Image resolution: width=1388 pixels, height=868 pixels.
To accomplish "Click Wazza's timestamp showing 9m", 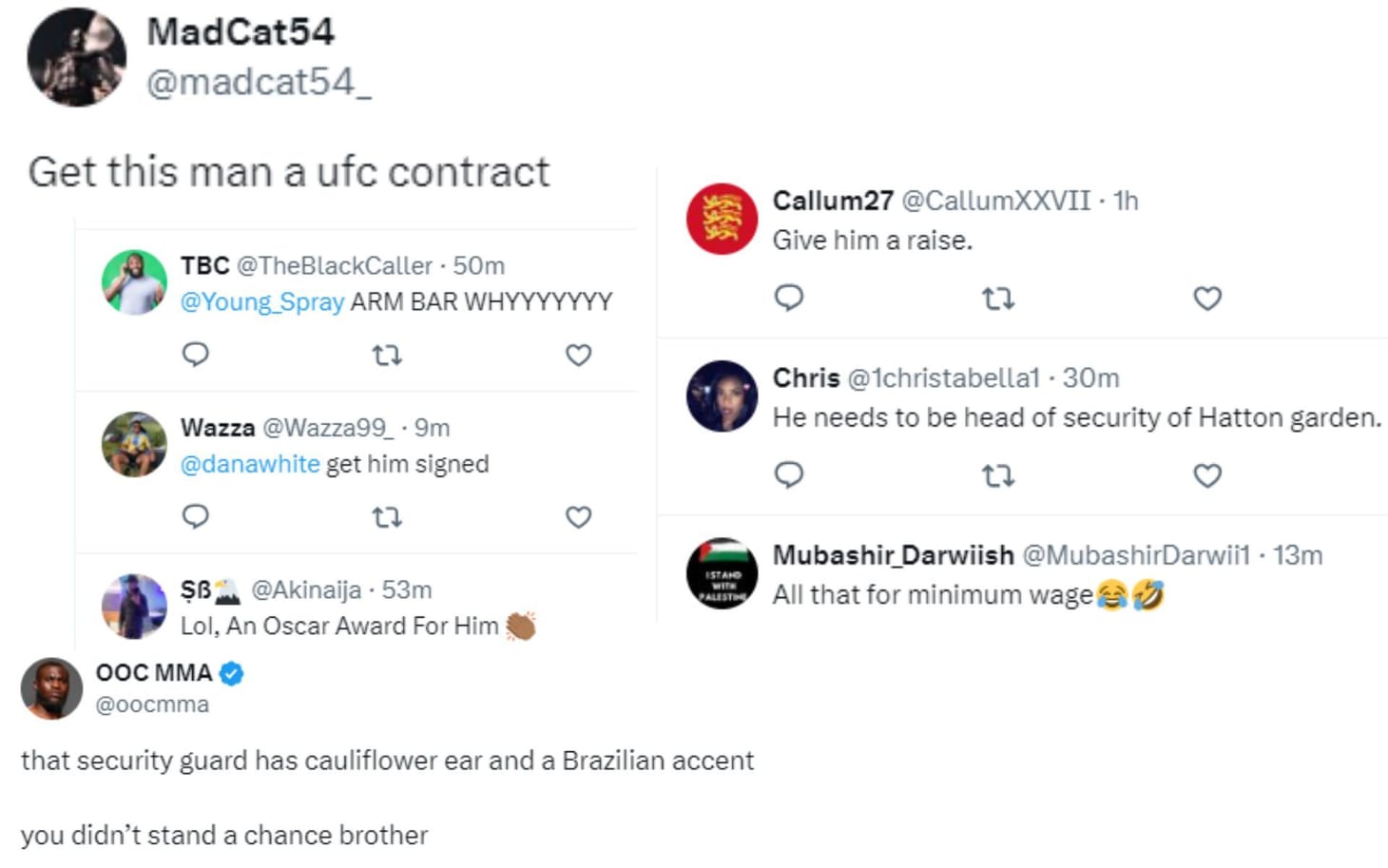I will (431, 428).
